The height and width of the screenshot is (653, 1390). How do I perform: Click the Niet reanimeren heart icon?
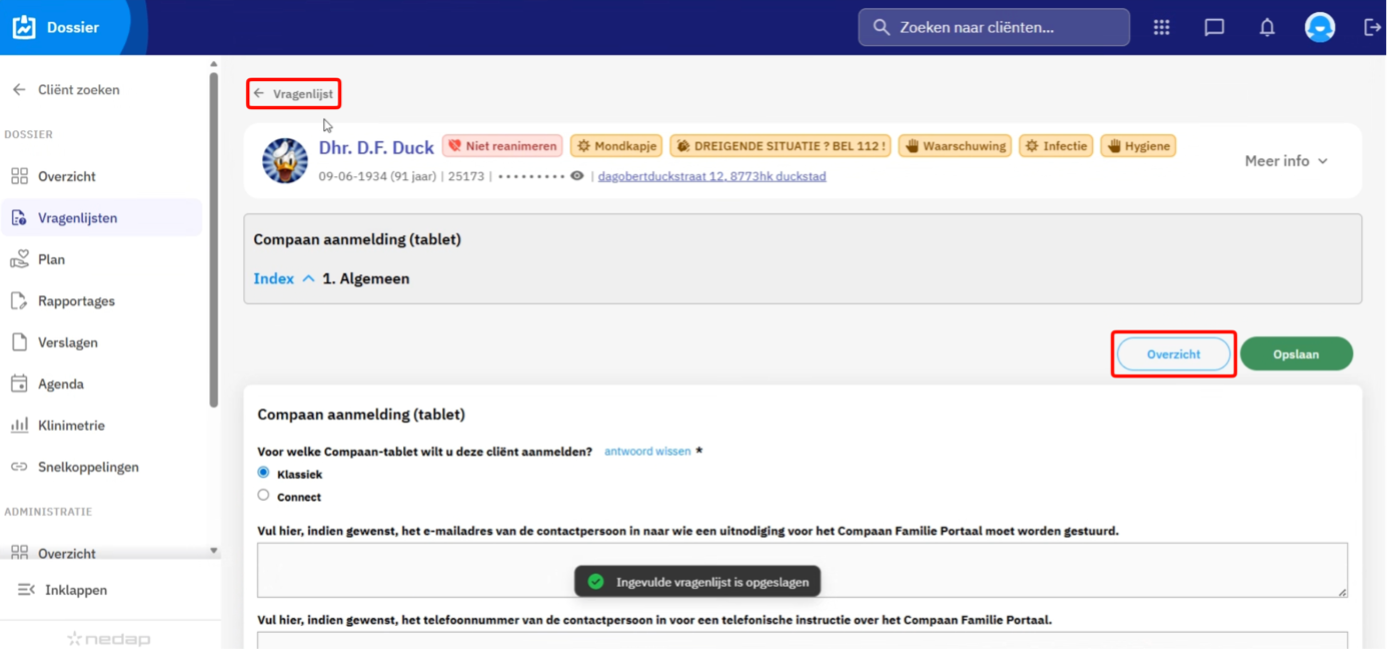[x=455, y=146]
